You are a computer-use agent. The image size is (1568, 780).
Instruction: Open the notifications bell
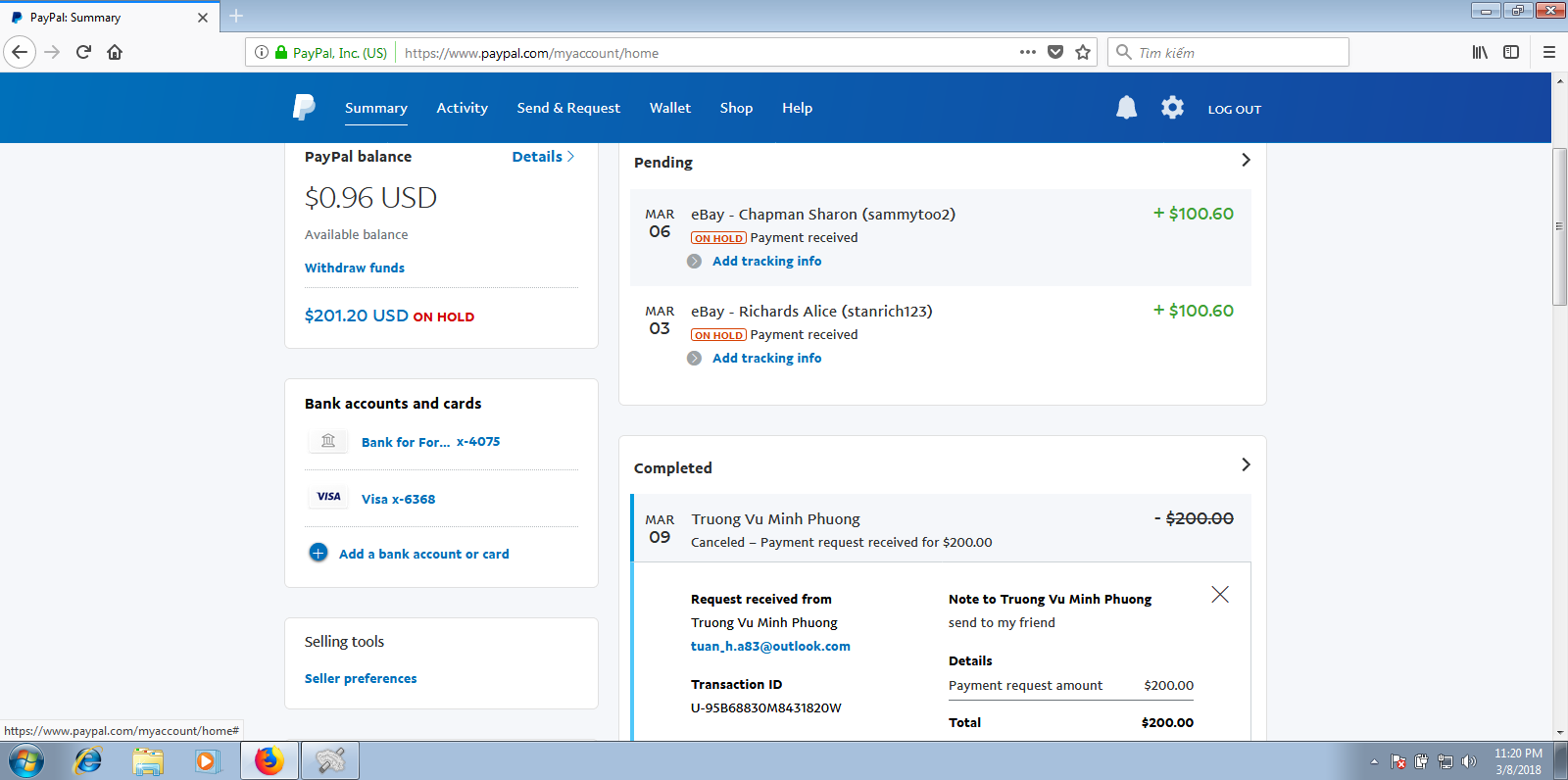(1127, 108)
